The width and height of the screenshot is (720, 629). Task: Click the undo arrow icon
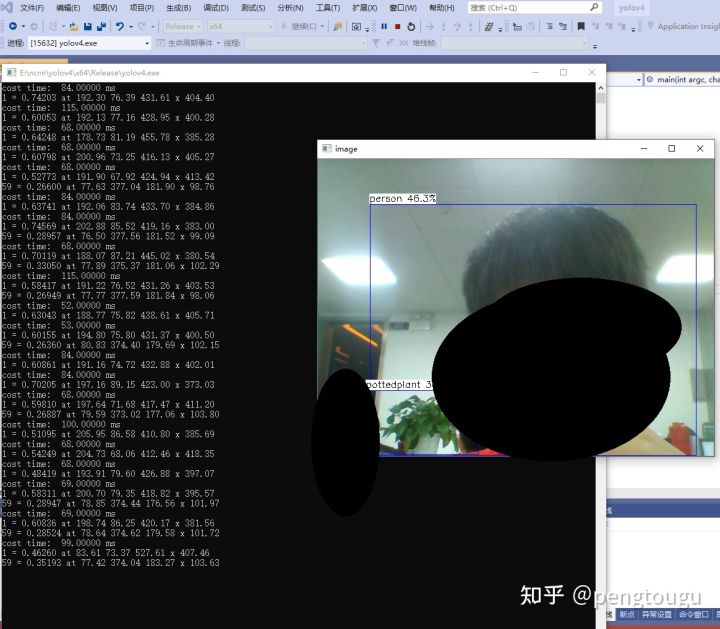120,27
